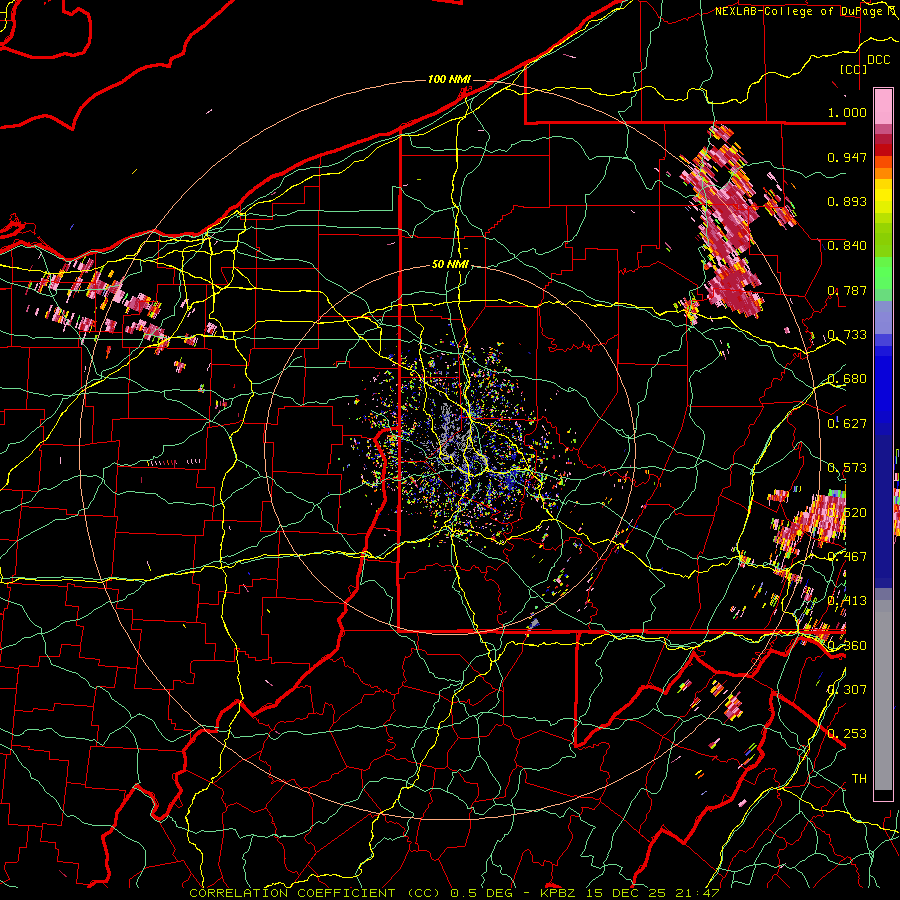The image size is (900, 900).
Task: Click the 1.000 scale value
Action: point(847,112)
